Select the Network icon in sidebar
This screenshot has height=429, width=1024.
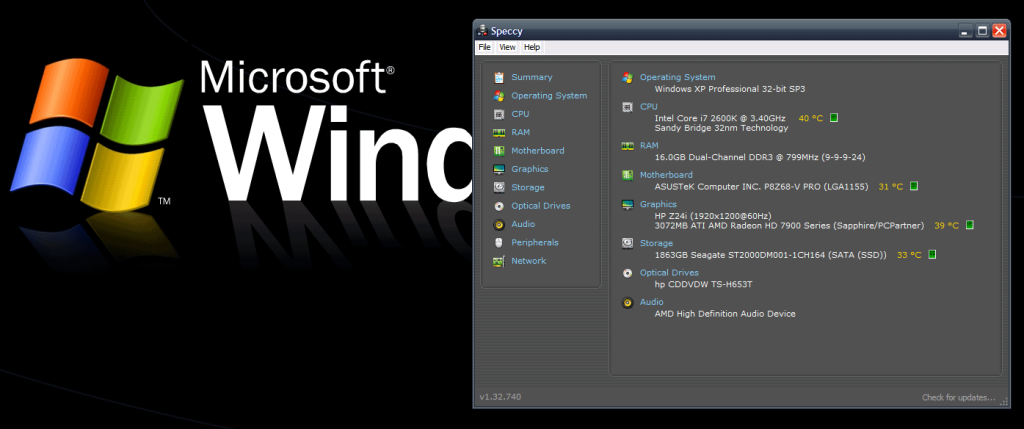tap(498, 261)
